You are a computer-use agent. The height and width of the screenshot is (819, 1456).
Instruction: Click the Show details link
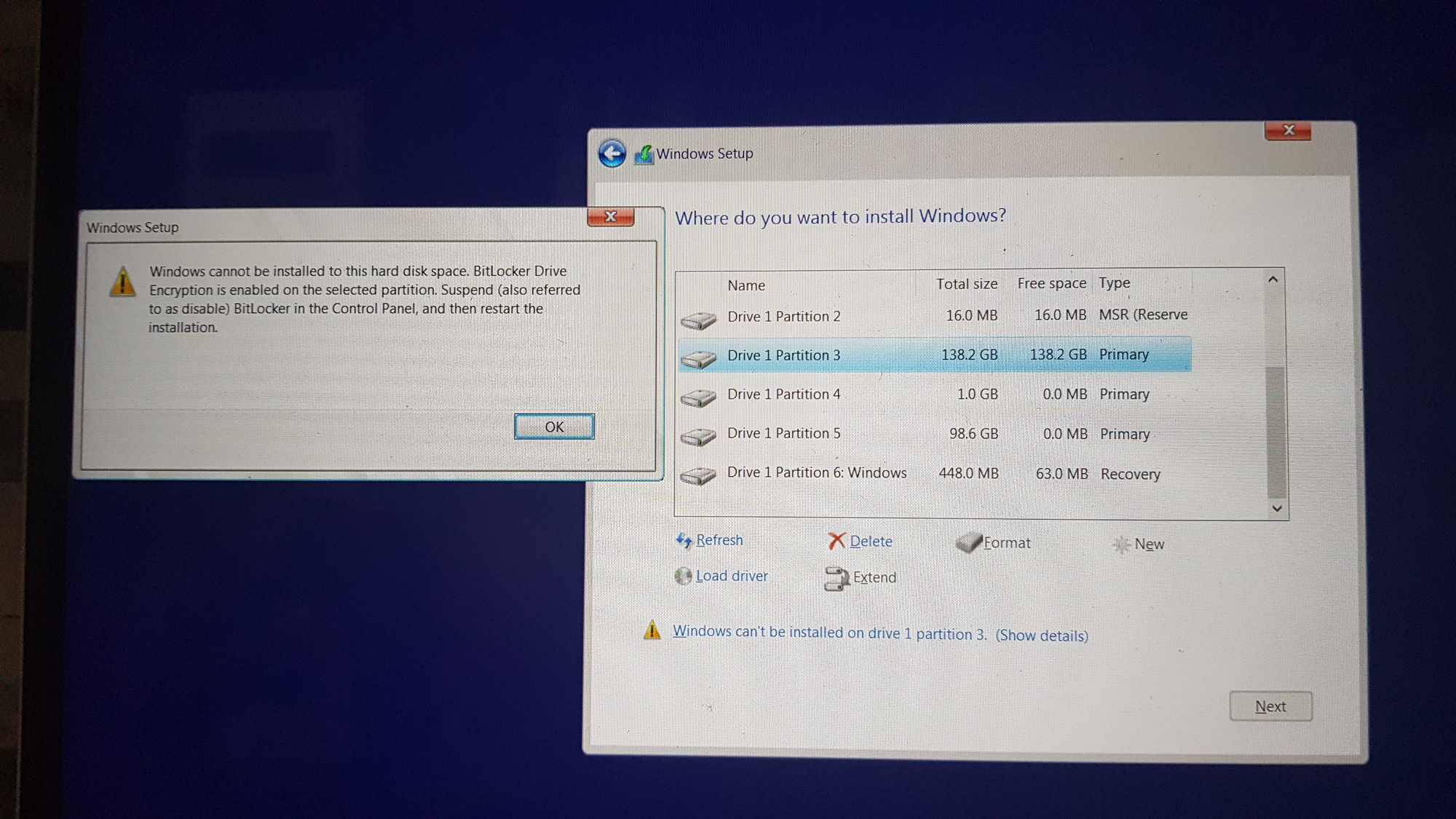click(1042, 636)
